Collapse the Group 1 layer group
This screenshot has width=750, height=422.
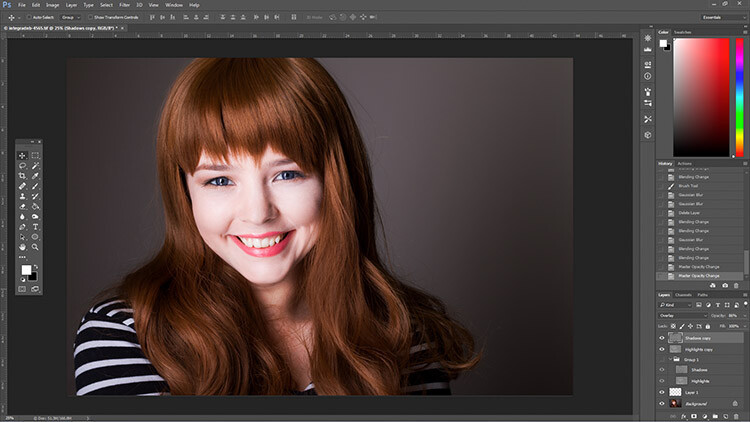tap(671, 359)
